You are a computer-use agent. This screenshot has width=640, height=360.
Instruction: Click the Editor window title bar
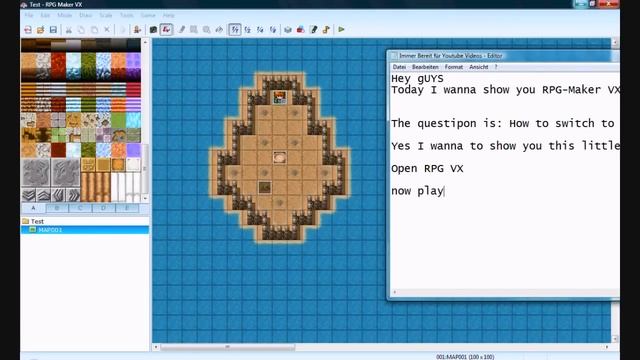tap(503, 56)
